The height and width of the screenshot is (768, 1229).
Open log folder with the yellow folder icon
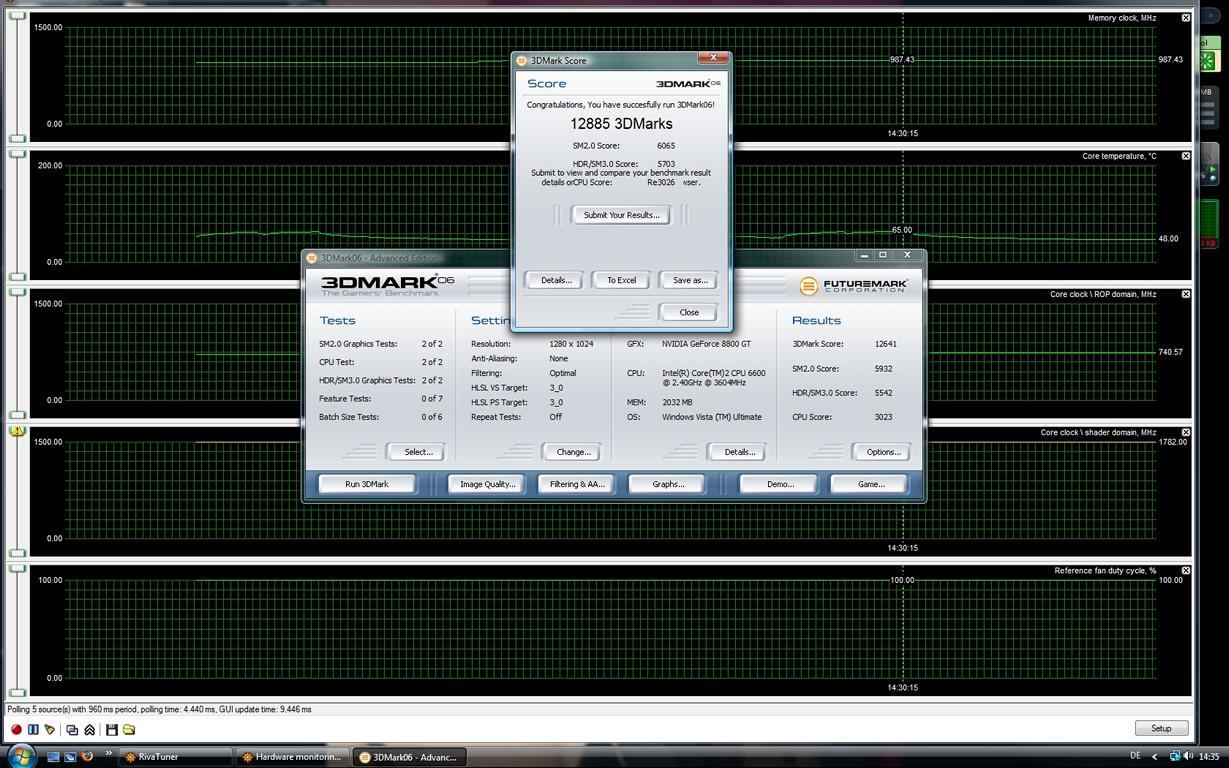point(129,730)
